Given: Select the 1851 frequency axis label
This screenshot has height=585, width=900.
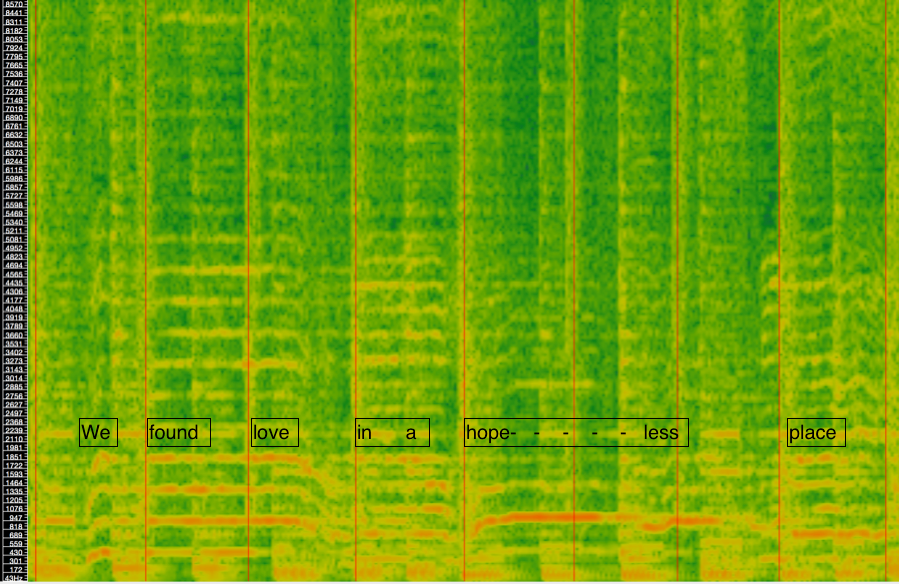Looking at the screenshot, I should [x=14, y=457].
